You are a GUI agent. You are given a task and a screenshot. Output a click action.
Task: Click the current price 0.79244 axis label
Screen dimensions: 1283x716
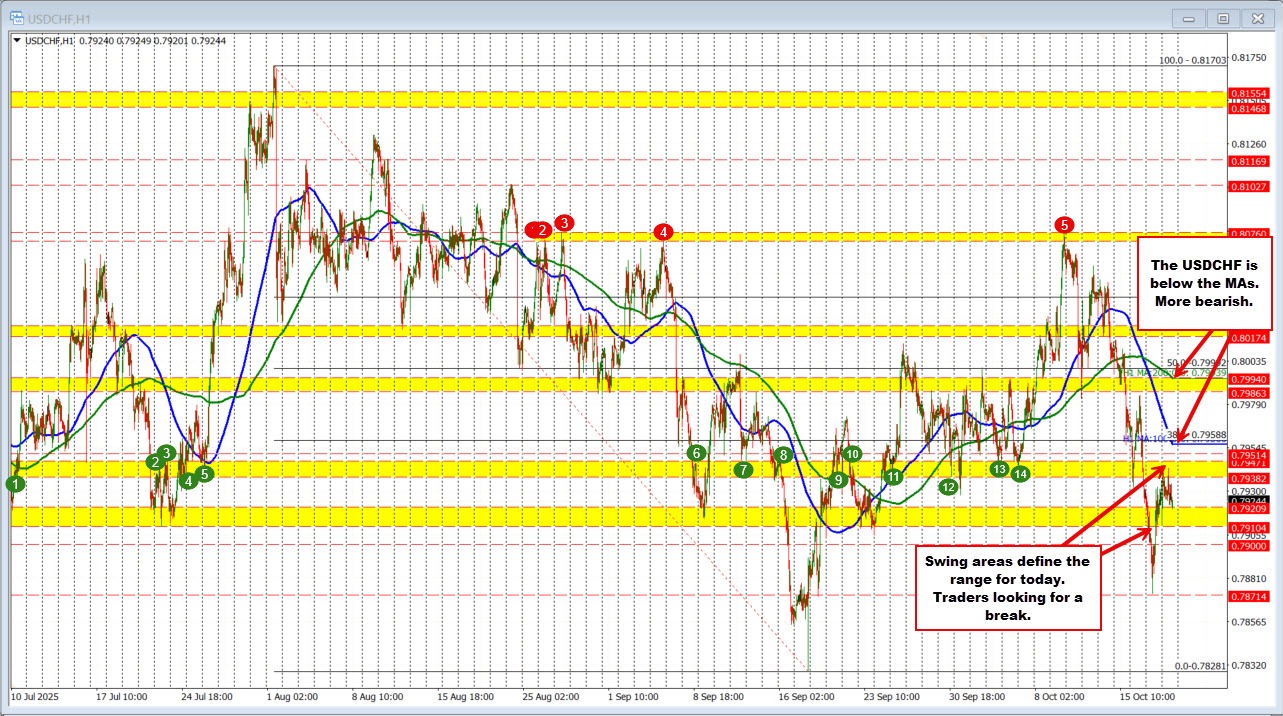click(x=1247, y=501)
